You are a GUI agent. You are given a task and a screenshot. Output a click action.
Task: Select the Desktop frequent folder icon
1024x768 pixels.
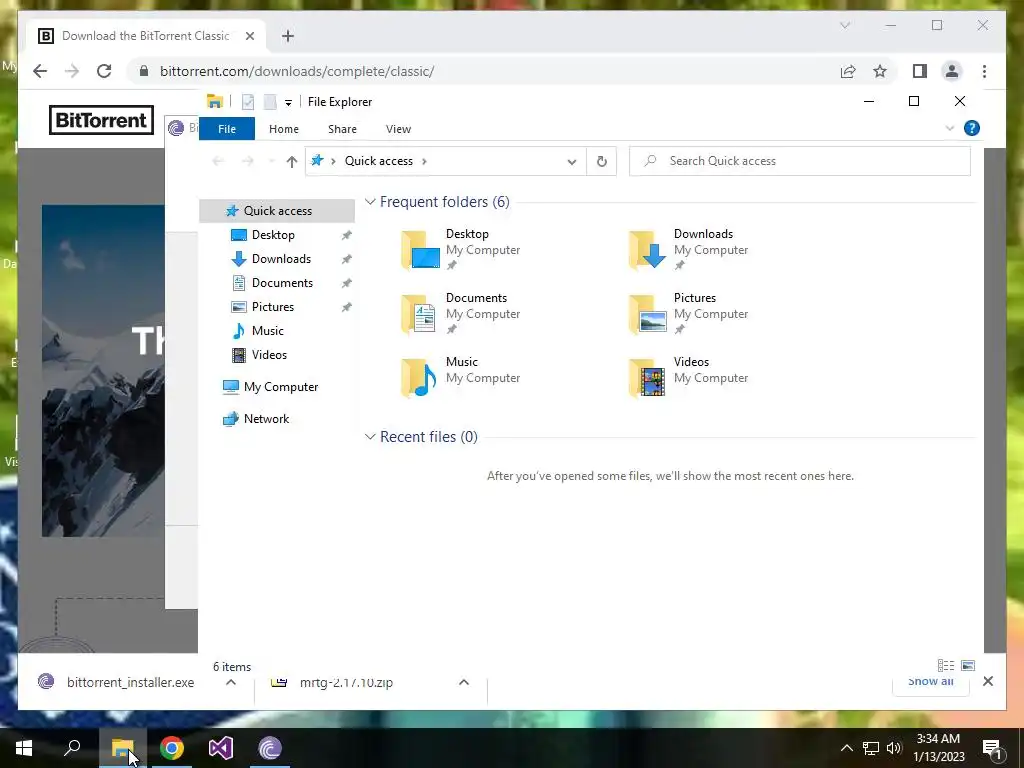tap(421, 249)
